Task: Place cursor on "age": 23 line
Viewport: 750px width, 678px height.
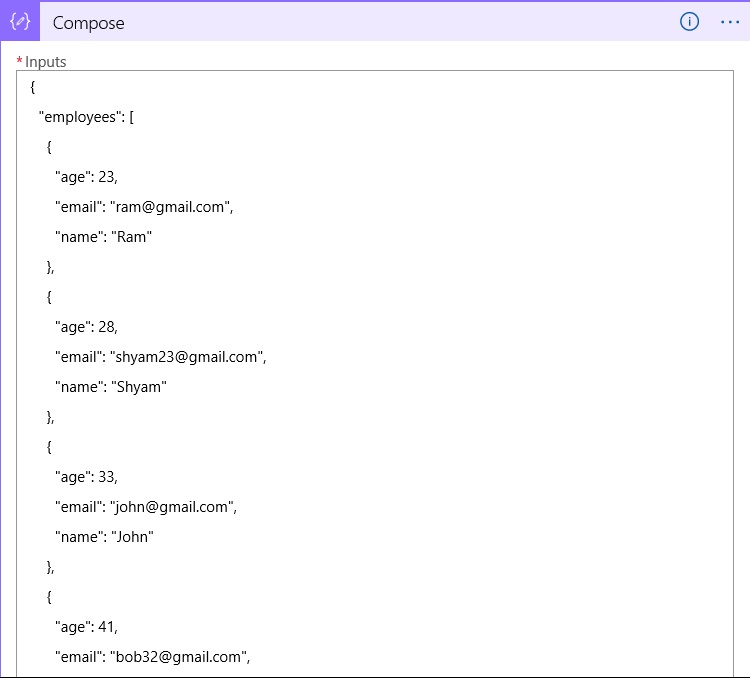Action: click(x=86, y=177)
